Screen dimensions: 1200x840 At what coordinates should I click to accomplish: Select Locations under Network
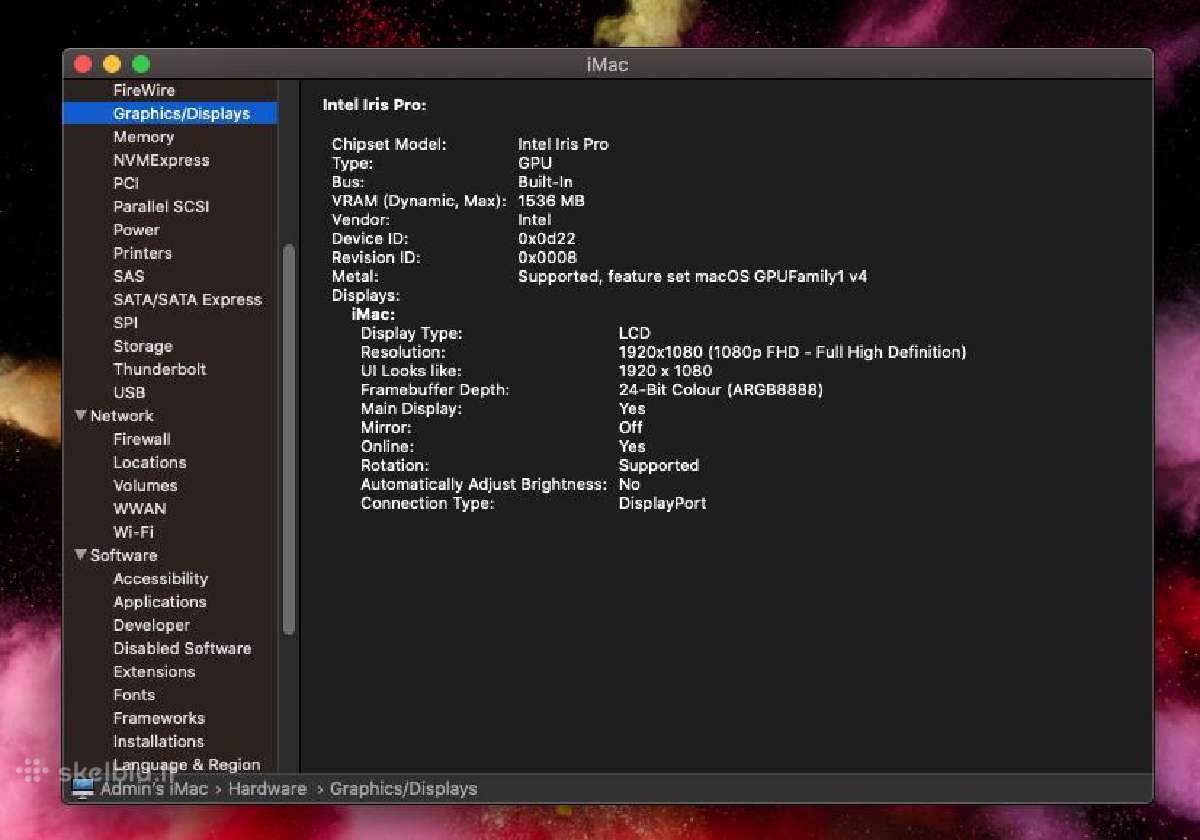point(149,462)
